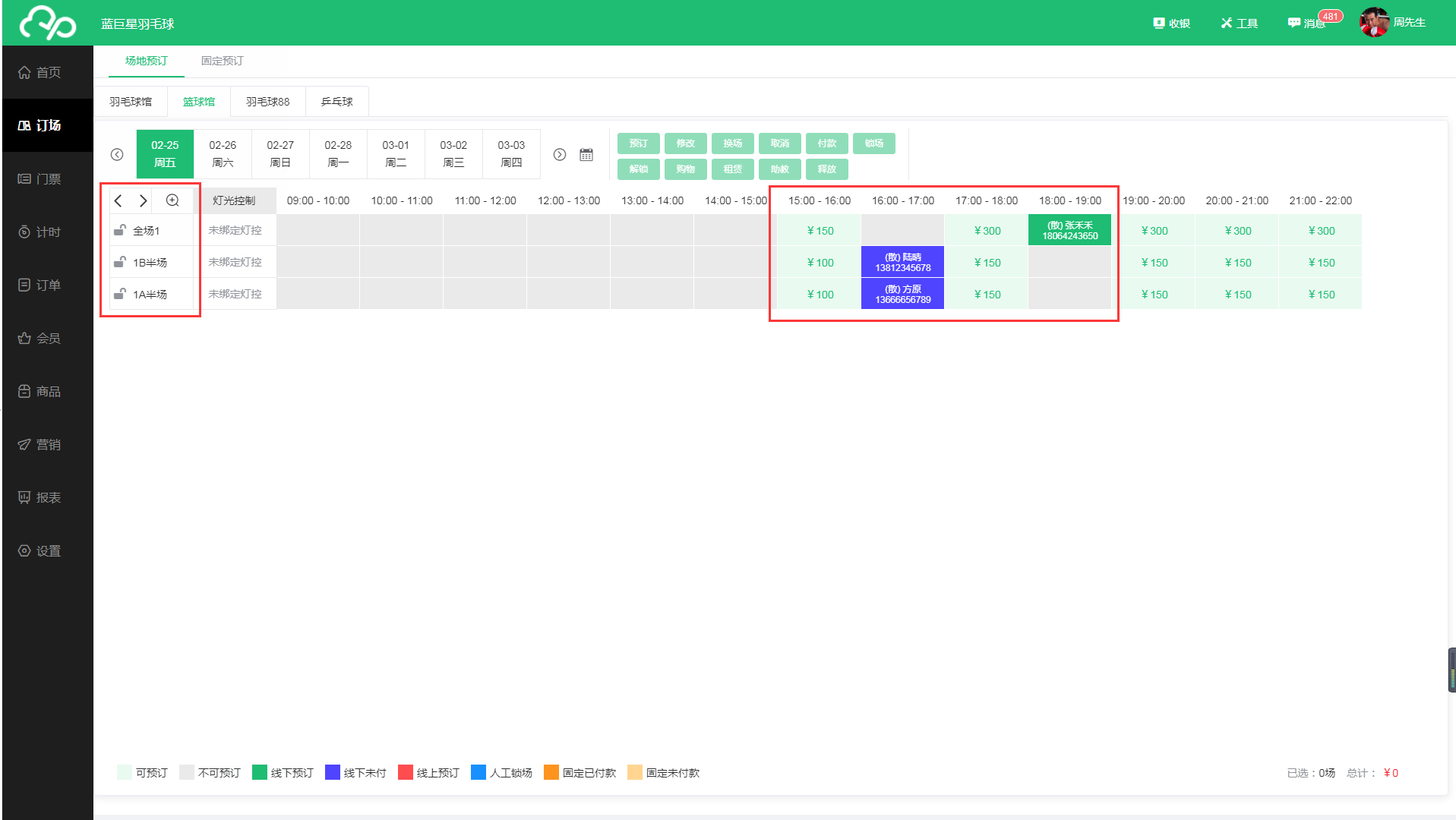Go to 首页 home in sidebar
Screen dimensions: 1456x820
pyautogui.click(x=47, y=73)
